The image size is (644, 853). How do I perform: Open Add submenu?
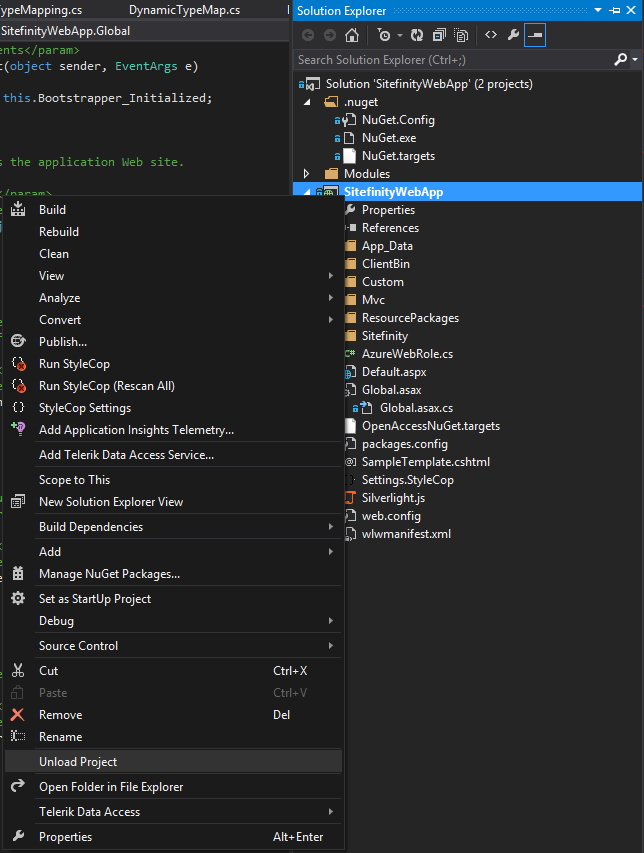tap(173, 552)
